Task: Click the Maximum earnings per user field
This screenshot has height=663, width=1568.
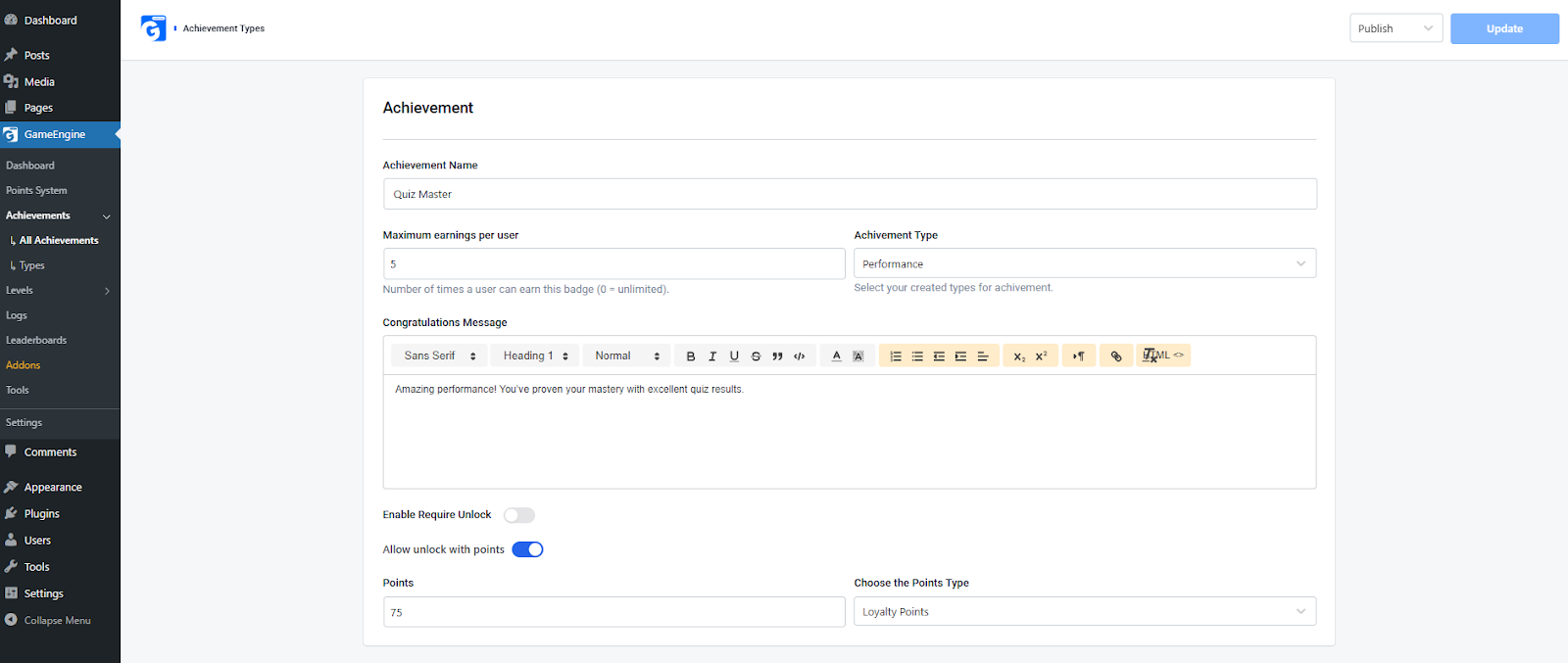Action: 613,263
